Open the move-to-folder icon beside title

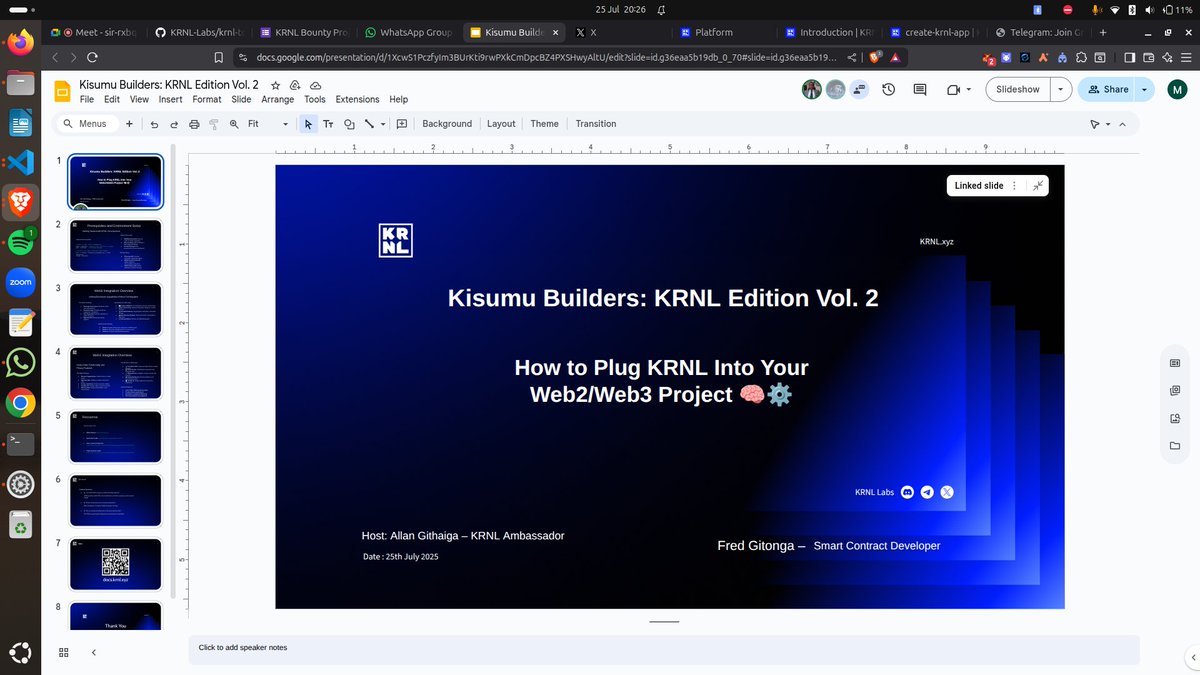[295, 86]
